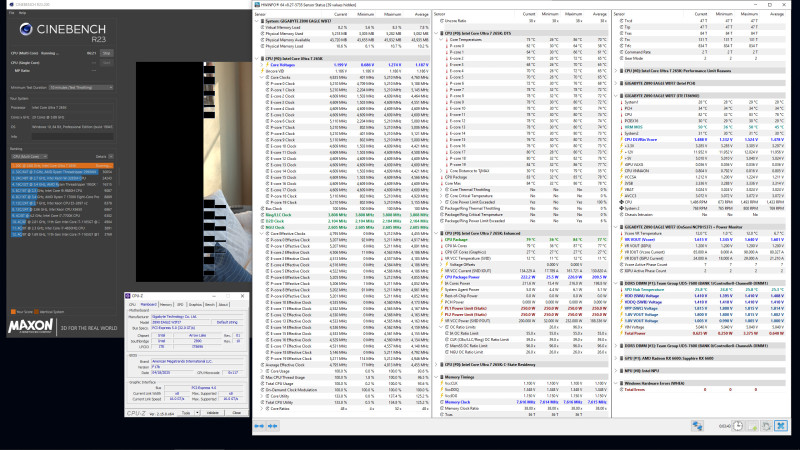Toggle the Identical System legend checkbox
The width and height of the screenshot is (800, 450).
tap(37, 312)
